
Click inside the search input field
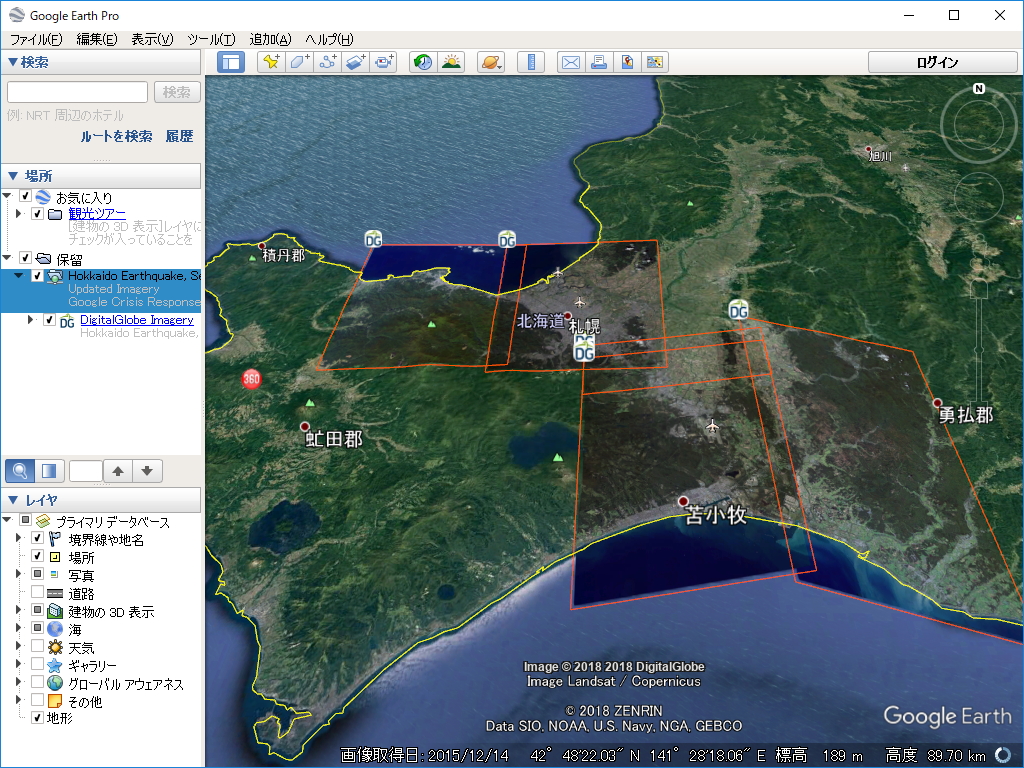pyautogui.click(x=75, y=91)
